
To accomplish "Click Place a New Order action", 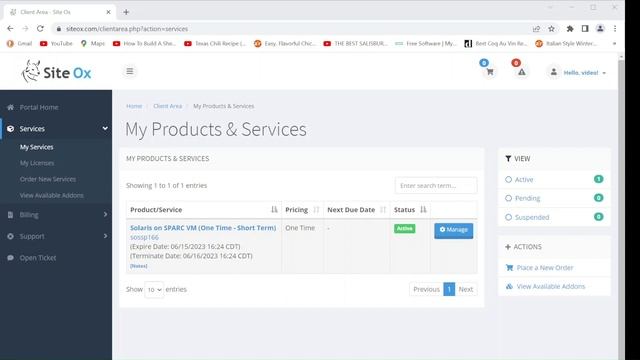I will point(545,268).
